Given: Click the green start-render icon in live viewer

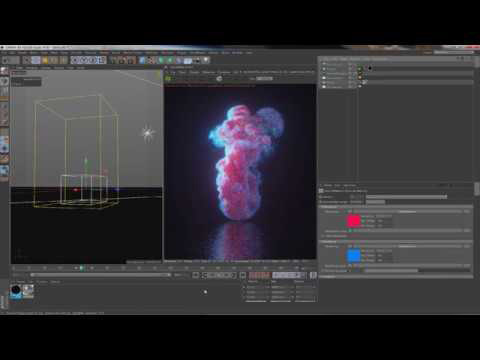Looking at the screenshot, I should (x=168, y=79).
